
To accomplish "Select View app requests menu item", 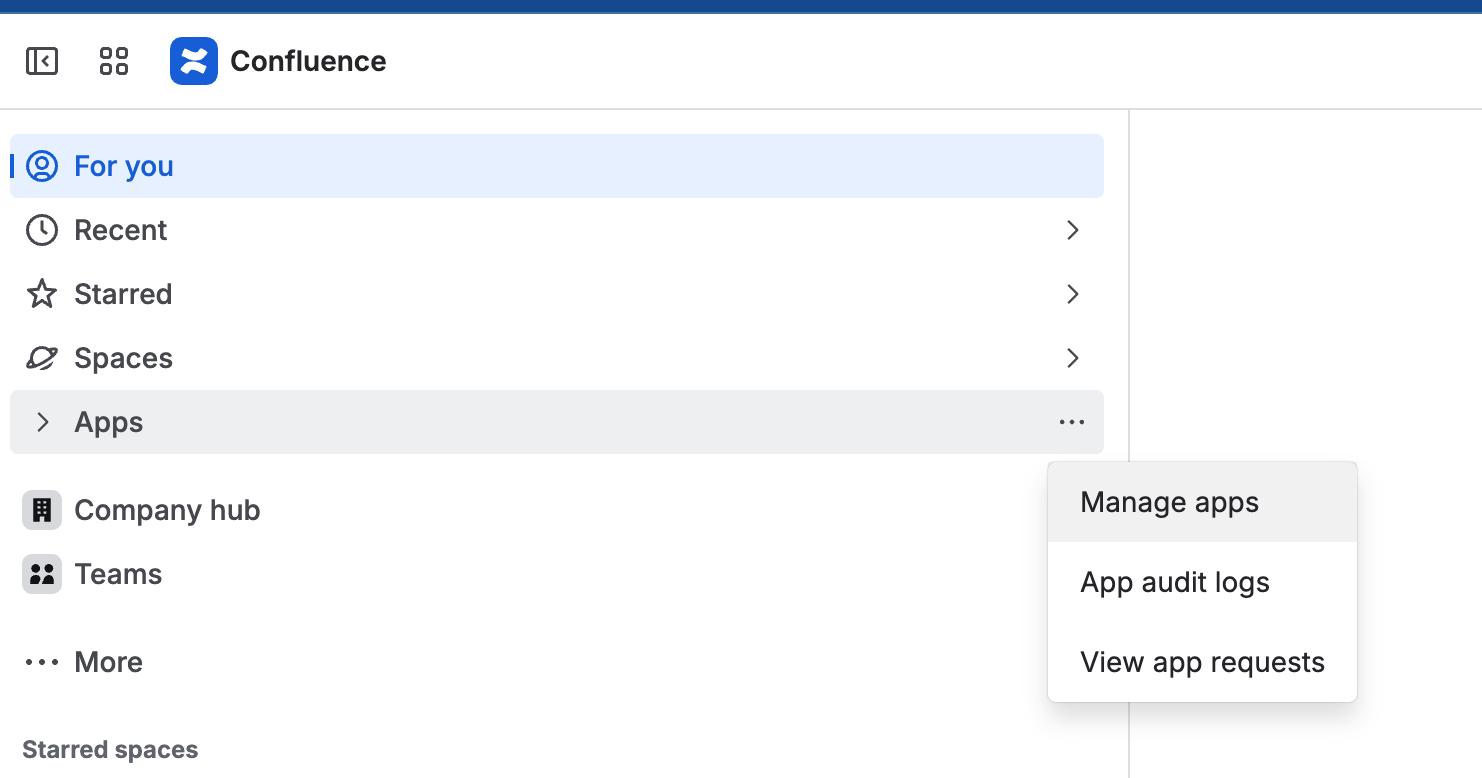I will pos(1202,662).
